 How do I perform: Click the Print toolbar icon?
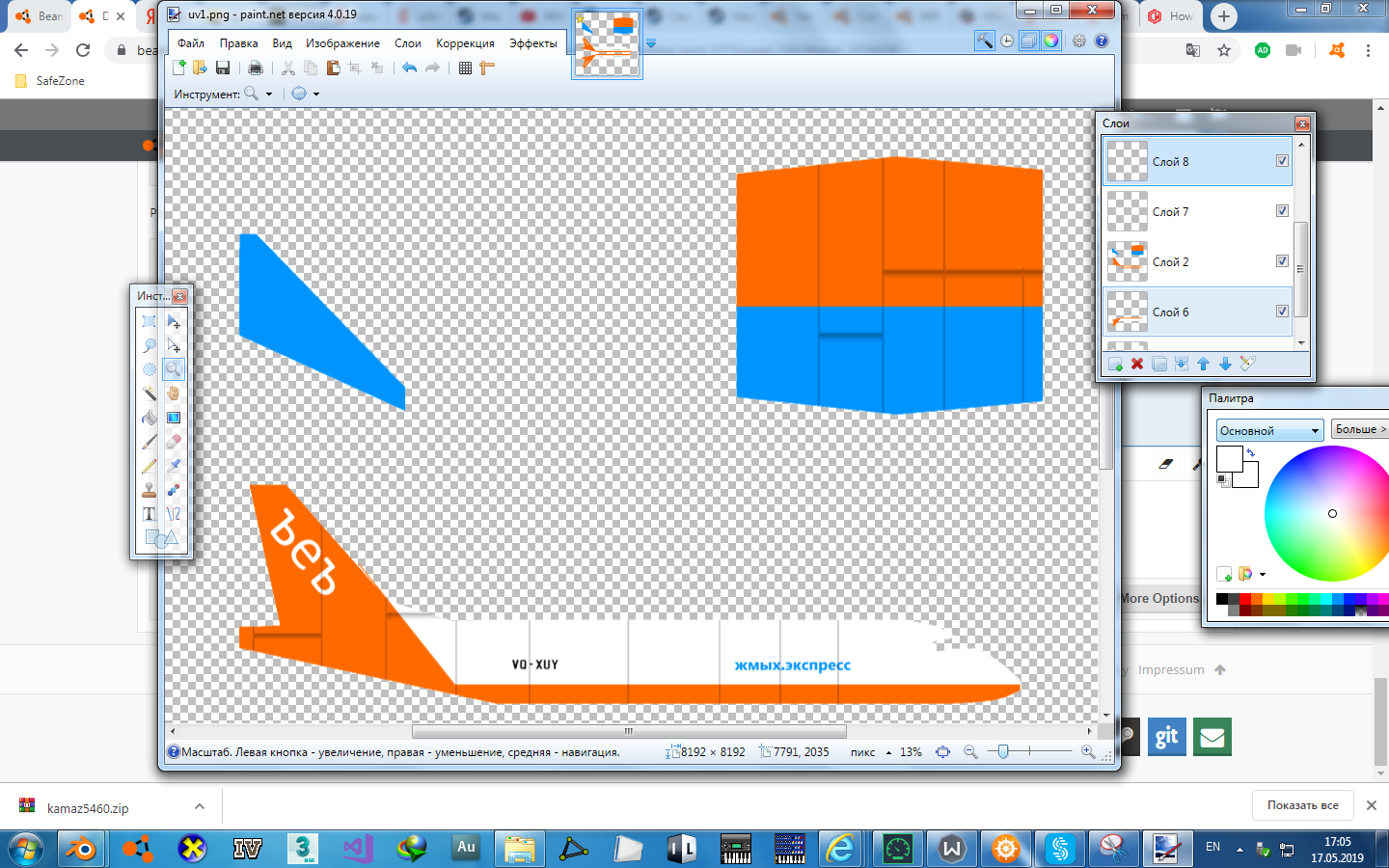tap(256, 68)
